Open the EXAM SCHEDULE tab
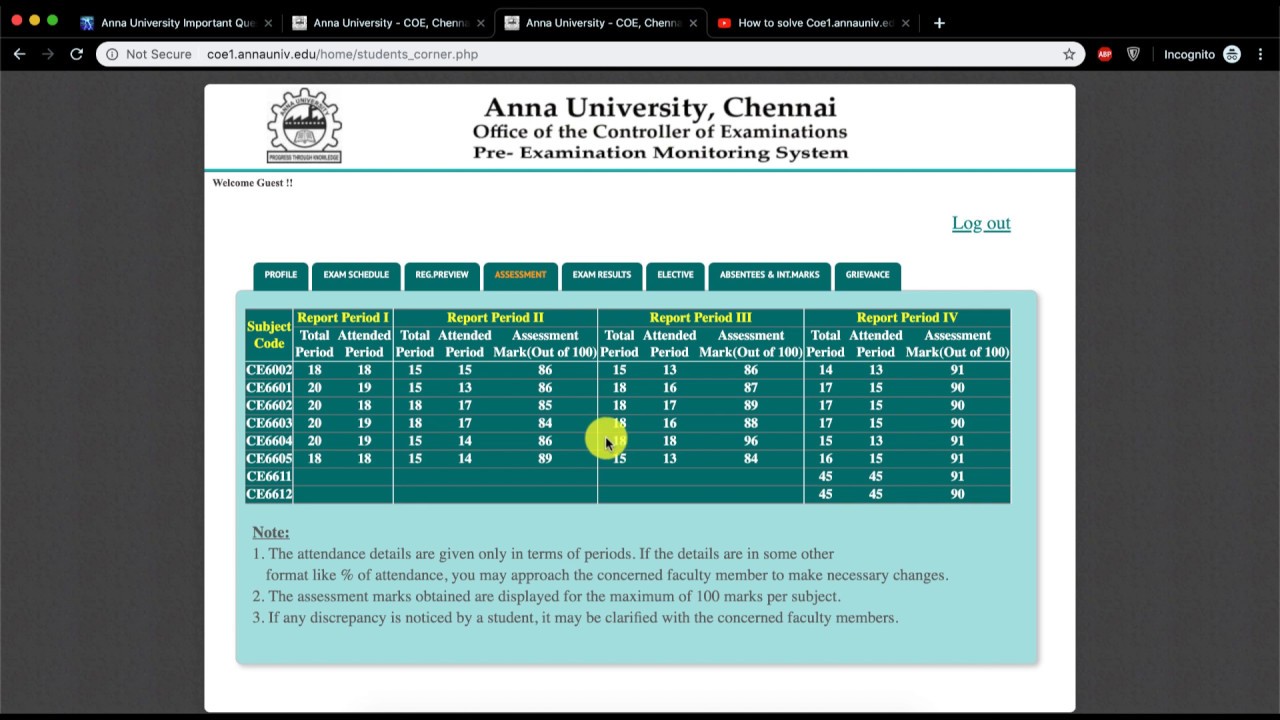The width and height of the screenshot is (1280, 720). click(356, 275)
